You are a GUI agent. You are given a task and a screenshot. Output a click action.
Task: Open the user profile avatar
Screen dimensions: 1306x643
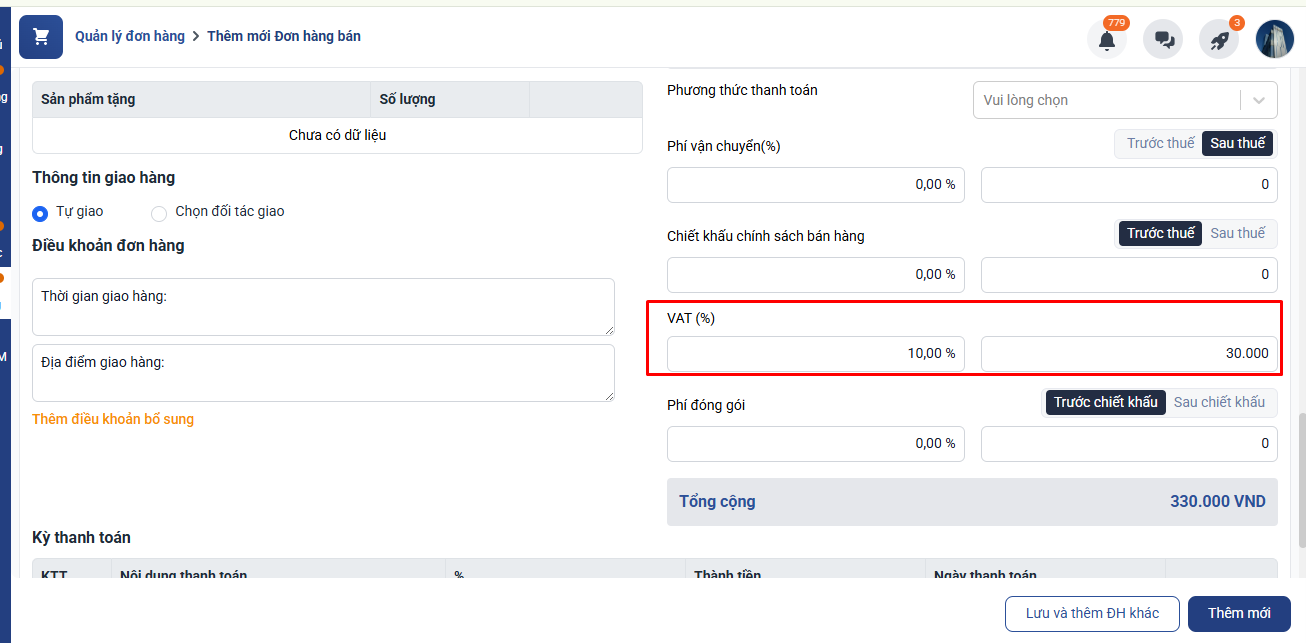pyautogui.click(x=1275, y=40)
